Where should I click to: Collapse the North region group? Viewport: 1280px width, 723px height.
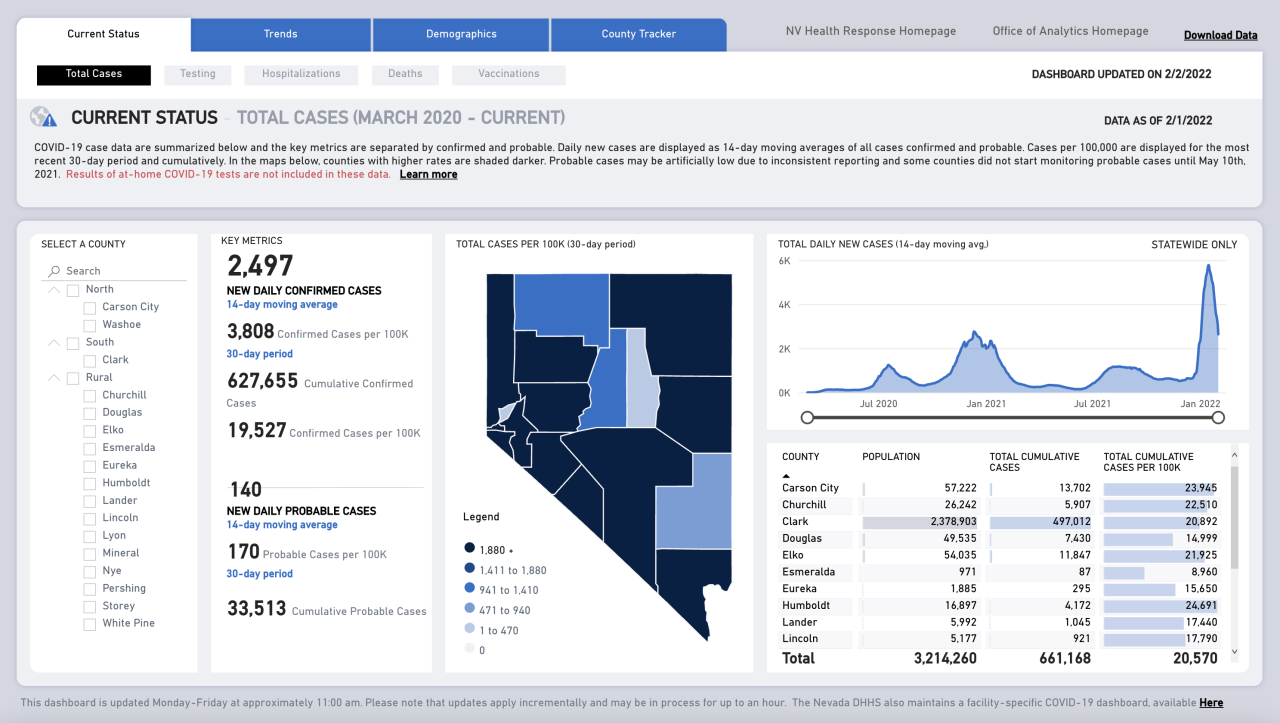[53, 290]
